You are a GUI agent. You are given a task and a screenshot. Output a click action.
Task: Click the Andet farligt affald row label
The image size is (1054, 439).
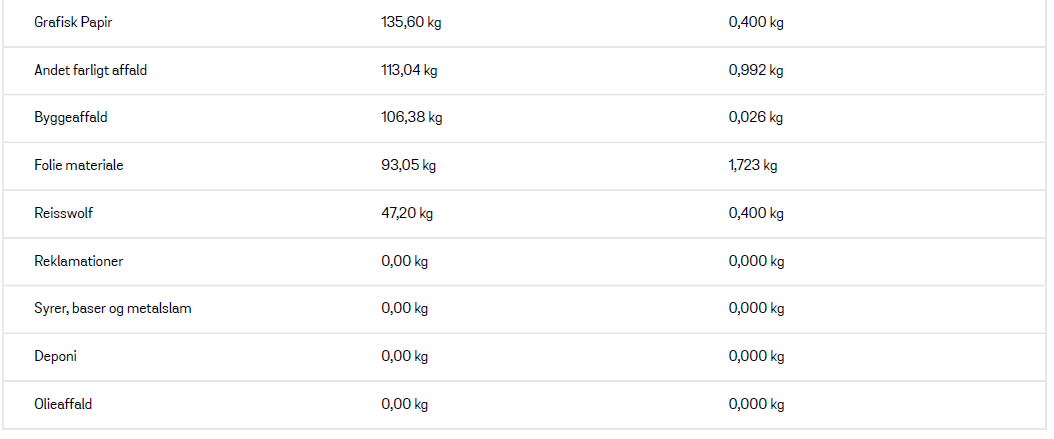(91, 70)
